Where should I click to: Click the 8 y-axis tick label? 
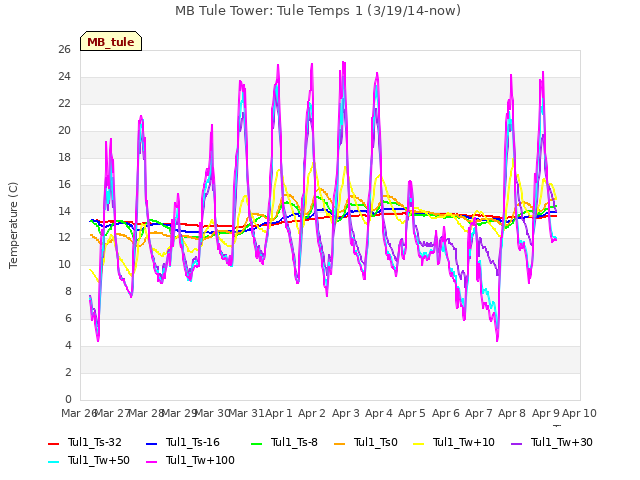pyautogui.click(x=68, y=292)
